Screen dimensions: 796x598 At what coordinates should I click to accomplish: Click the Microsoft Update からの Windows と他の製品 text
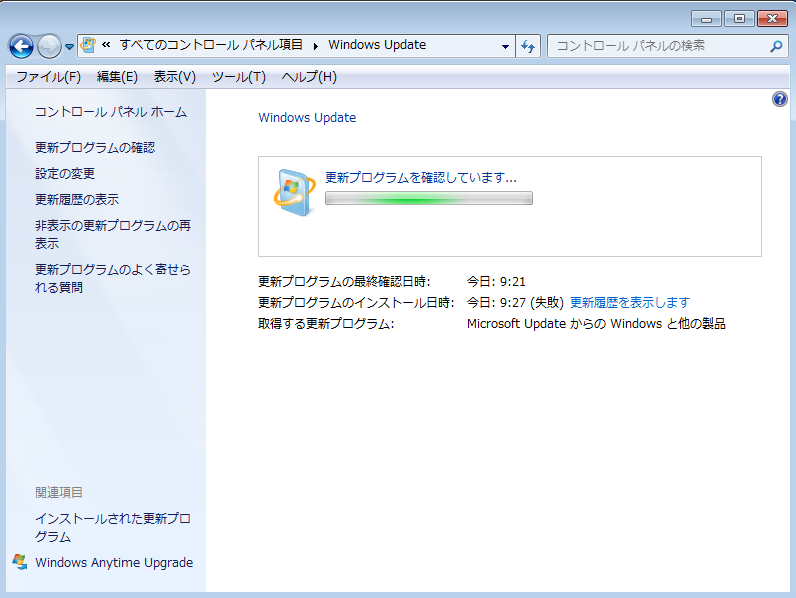pyautogui.click(x=596, y=324)
